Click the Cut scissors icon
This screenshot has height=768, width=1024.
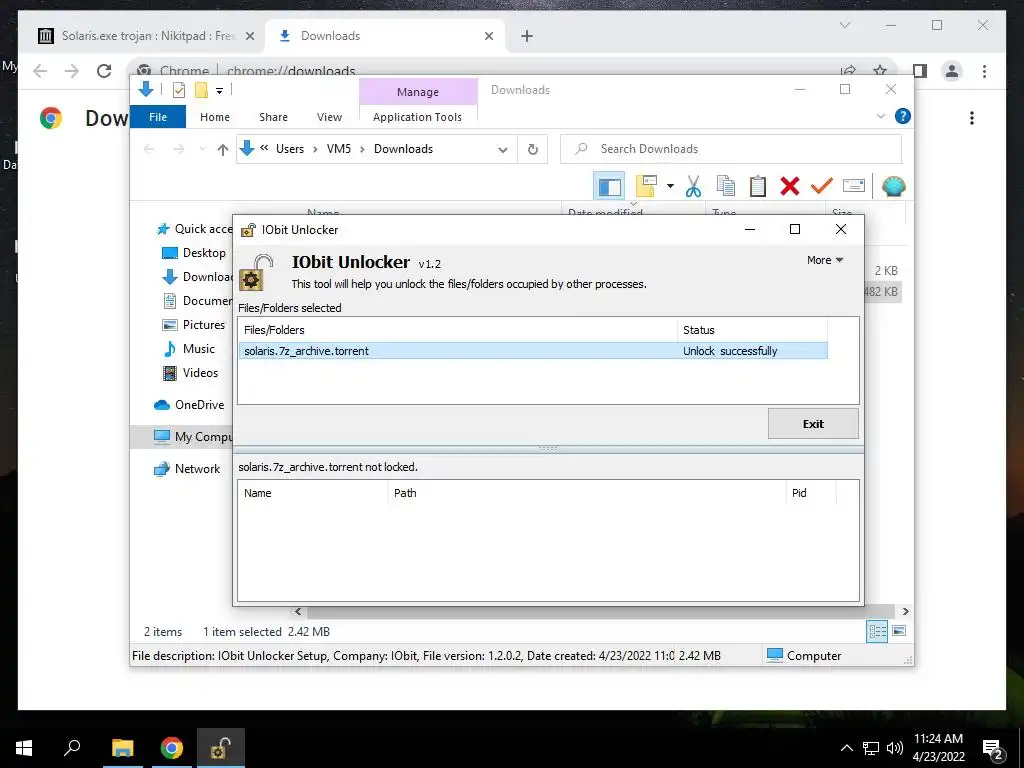coord(693,186)
